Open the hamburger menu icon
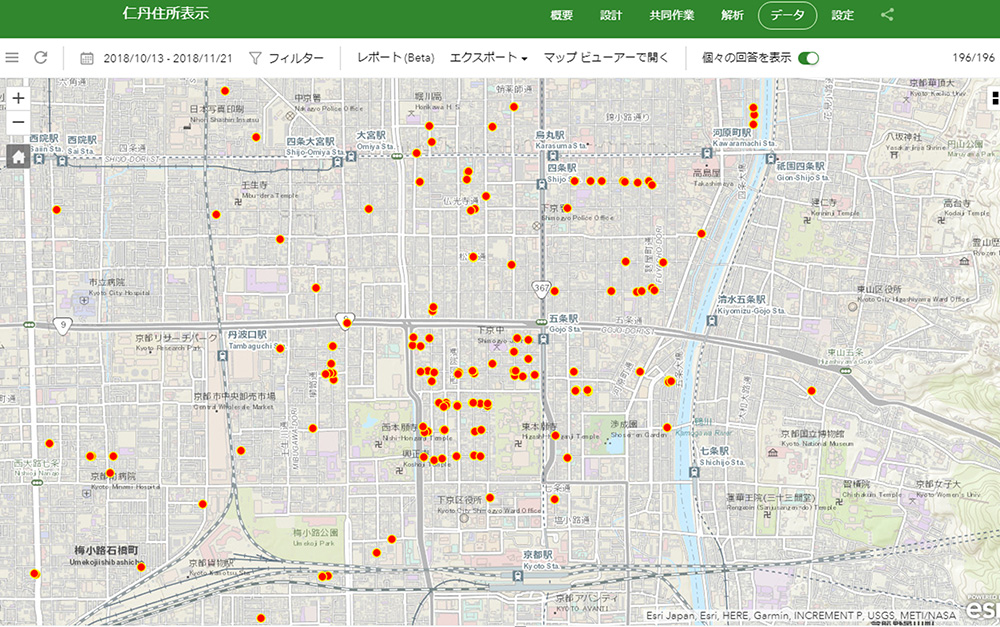Viewport: 1000px width, 627px height. (x=12, y=58)
